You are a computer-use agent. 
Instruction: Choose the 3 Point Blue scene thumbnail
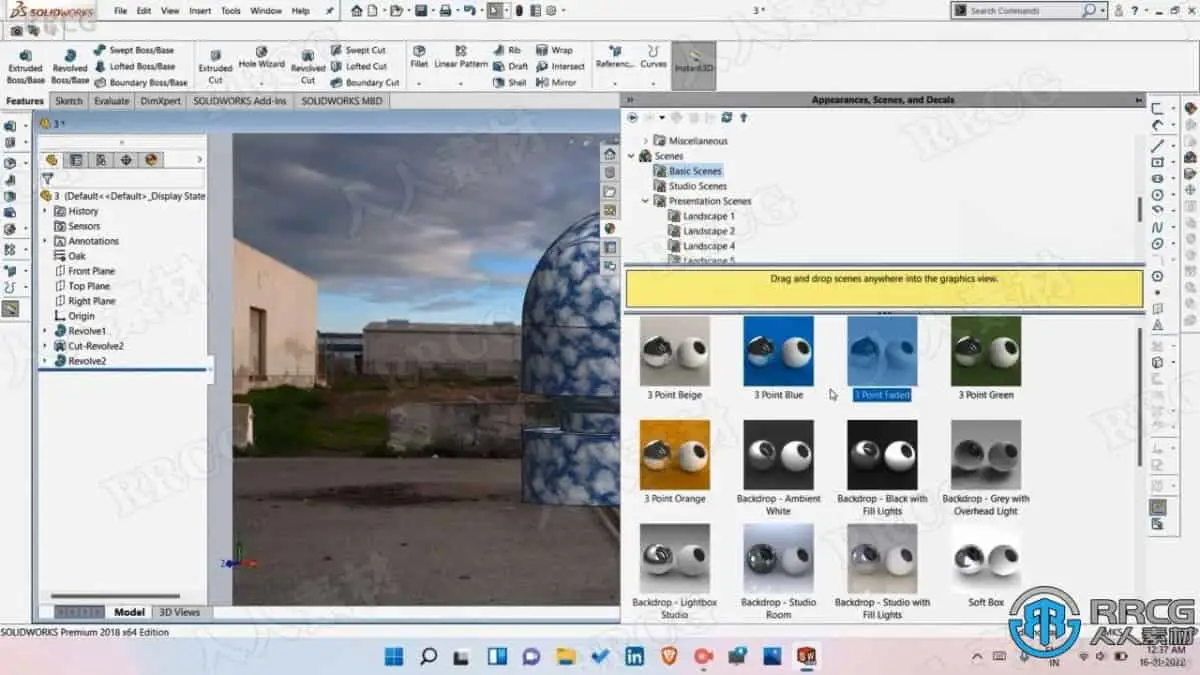pyautogui.click(x=778, y=351)
